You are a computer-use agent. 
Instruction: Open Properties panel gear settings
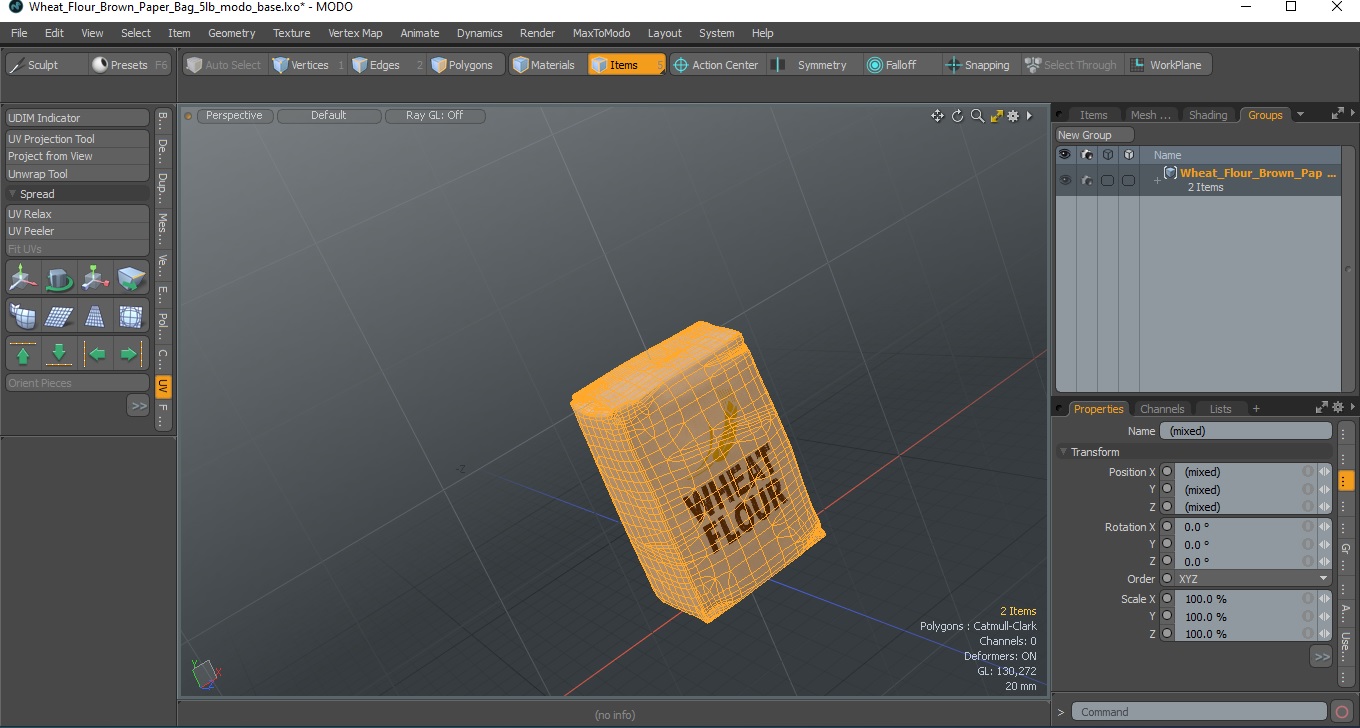pyautogui.click(x=1337, y=407)
